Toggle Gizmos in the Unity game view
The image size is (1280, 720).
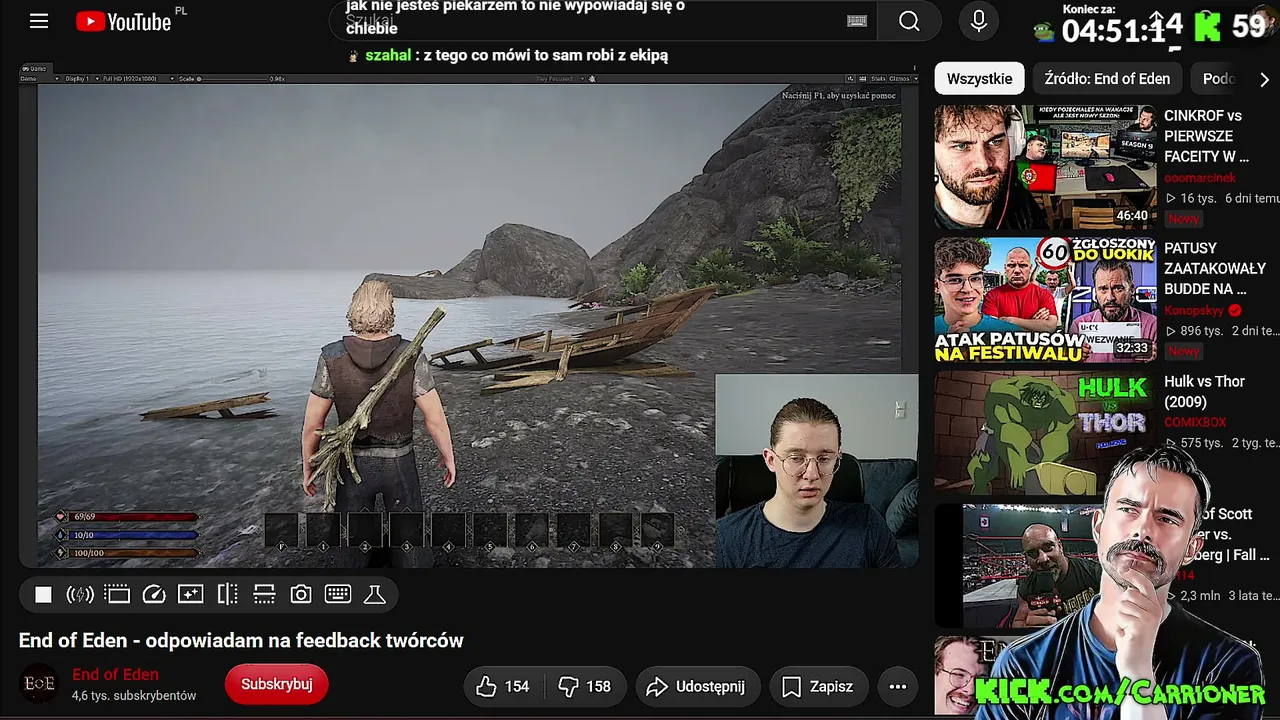(x=899, y=78)
